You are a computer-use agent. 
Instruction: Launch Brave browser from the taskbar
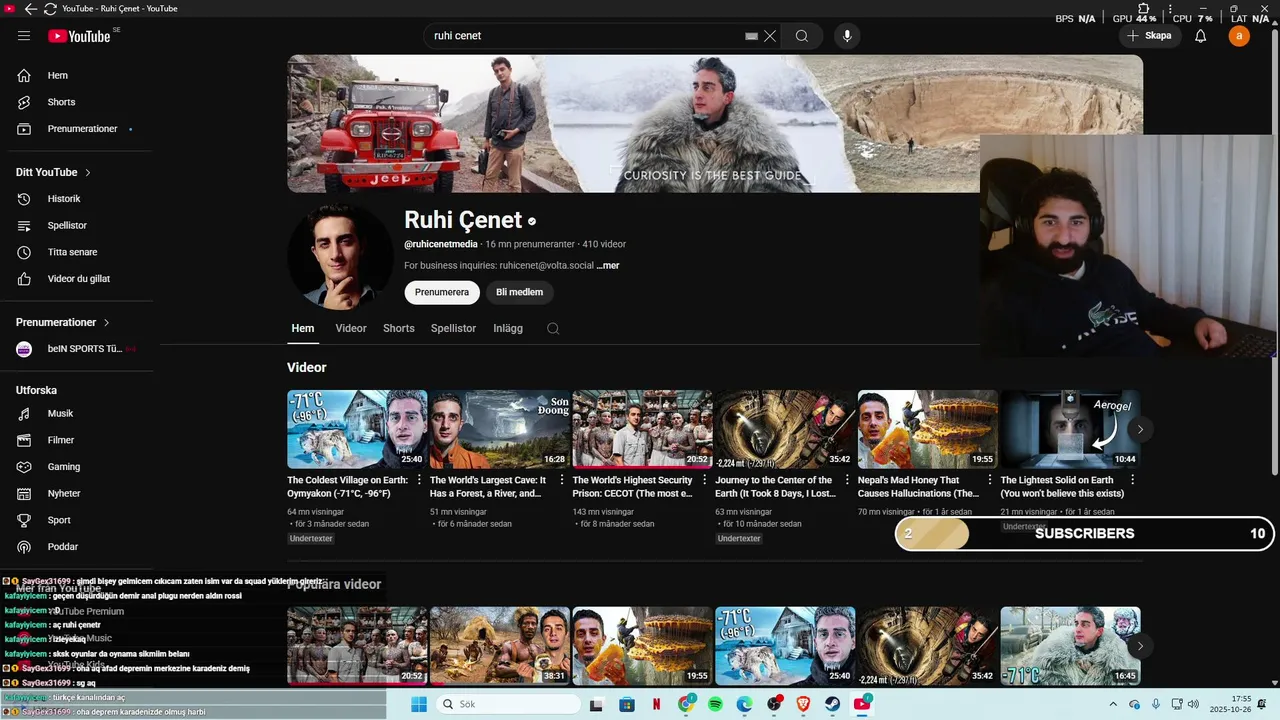click(x=803, y=705)
